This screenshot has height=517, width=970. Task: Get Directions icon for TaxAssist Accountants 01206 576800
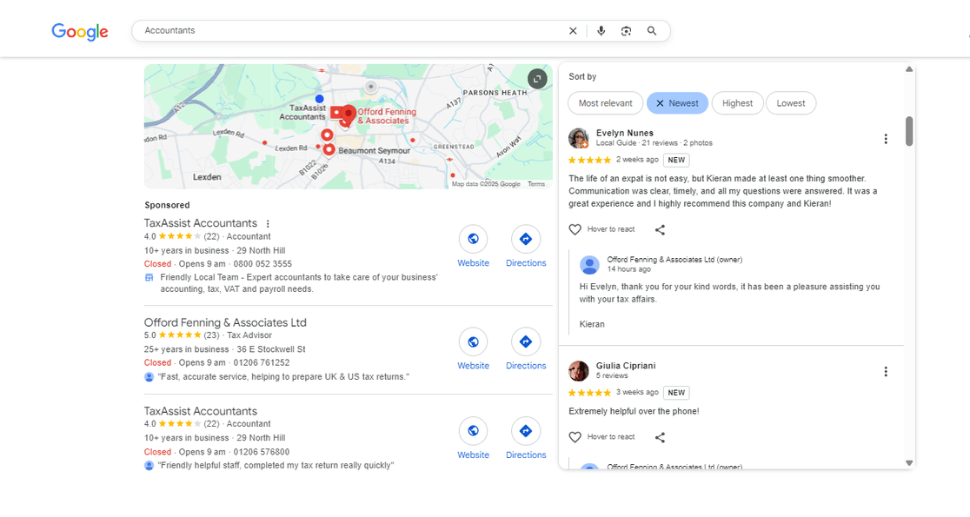526,431
